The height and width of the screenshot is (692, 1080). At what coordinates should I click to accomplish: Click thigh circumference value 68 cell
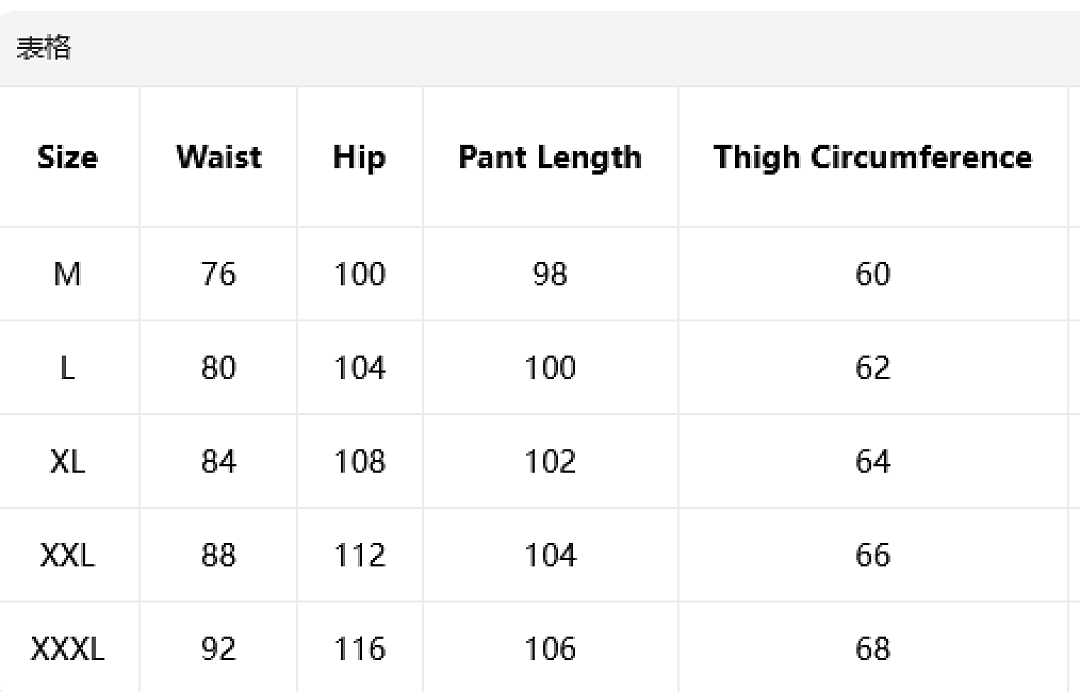click(x=873, y=648)
